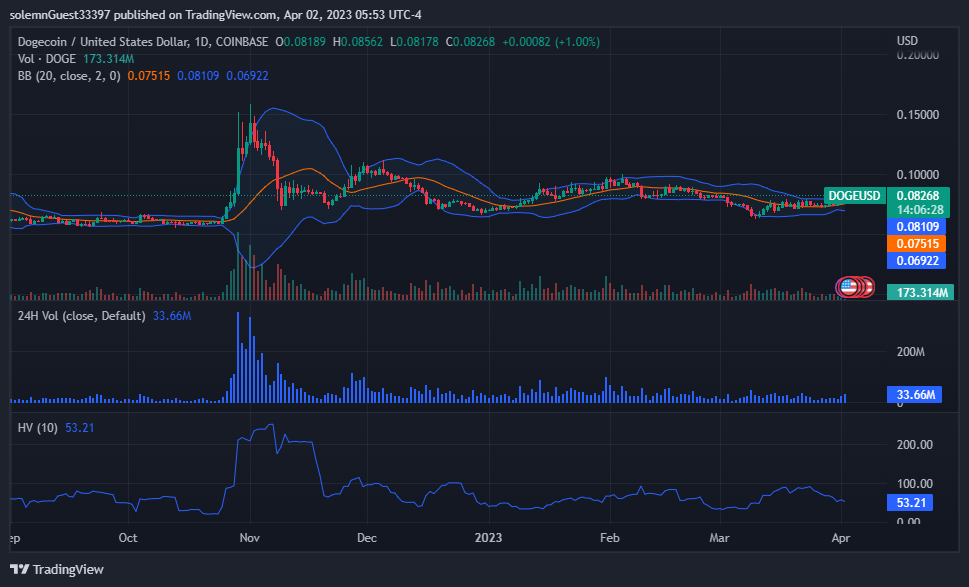
Task: Click the green 0.08268 current price label
Action: tap(912, 196)
